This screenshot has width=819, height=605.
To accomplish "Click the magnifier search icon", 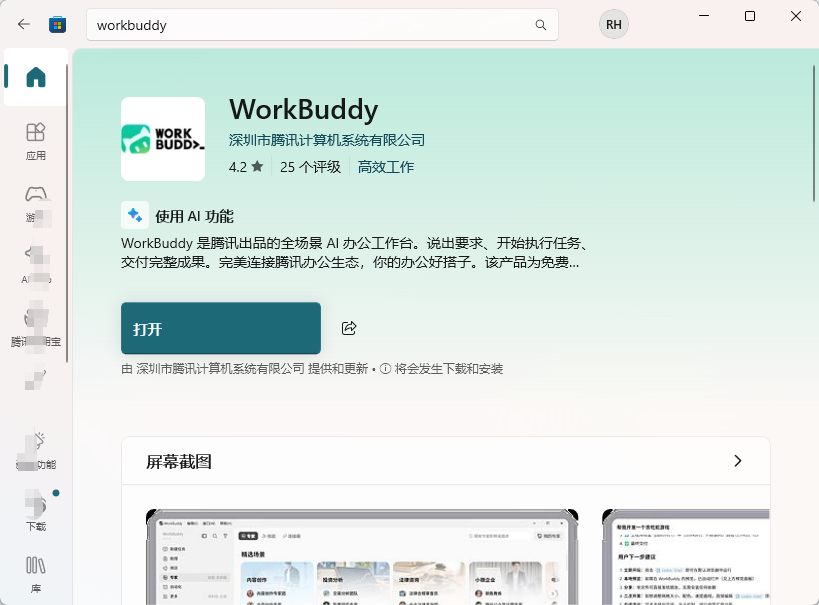I will click(541, 25).
